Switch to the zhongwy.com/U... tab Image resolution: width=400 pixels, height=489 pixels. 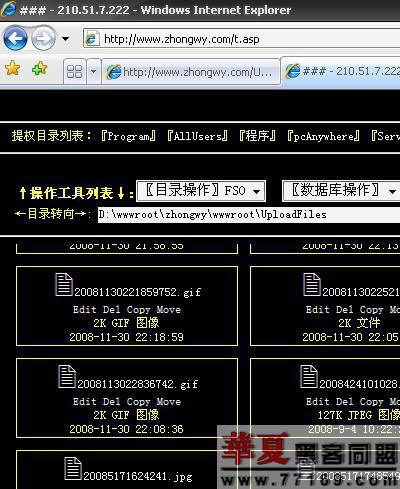[191, 72]
